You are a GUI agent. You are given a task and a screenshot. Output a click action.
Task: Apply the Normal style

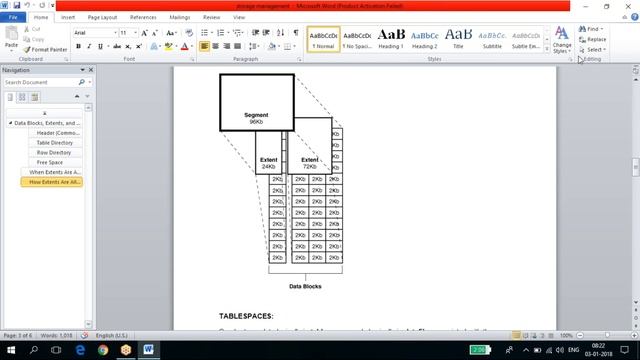click(x=323, y=40)
